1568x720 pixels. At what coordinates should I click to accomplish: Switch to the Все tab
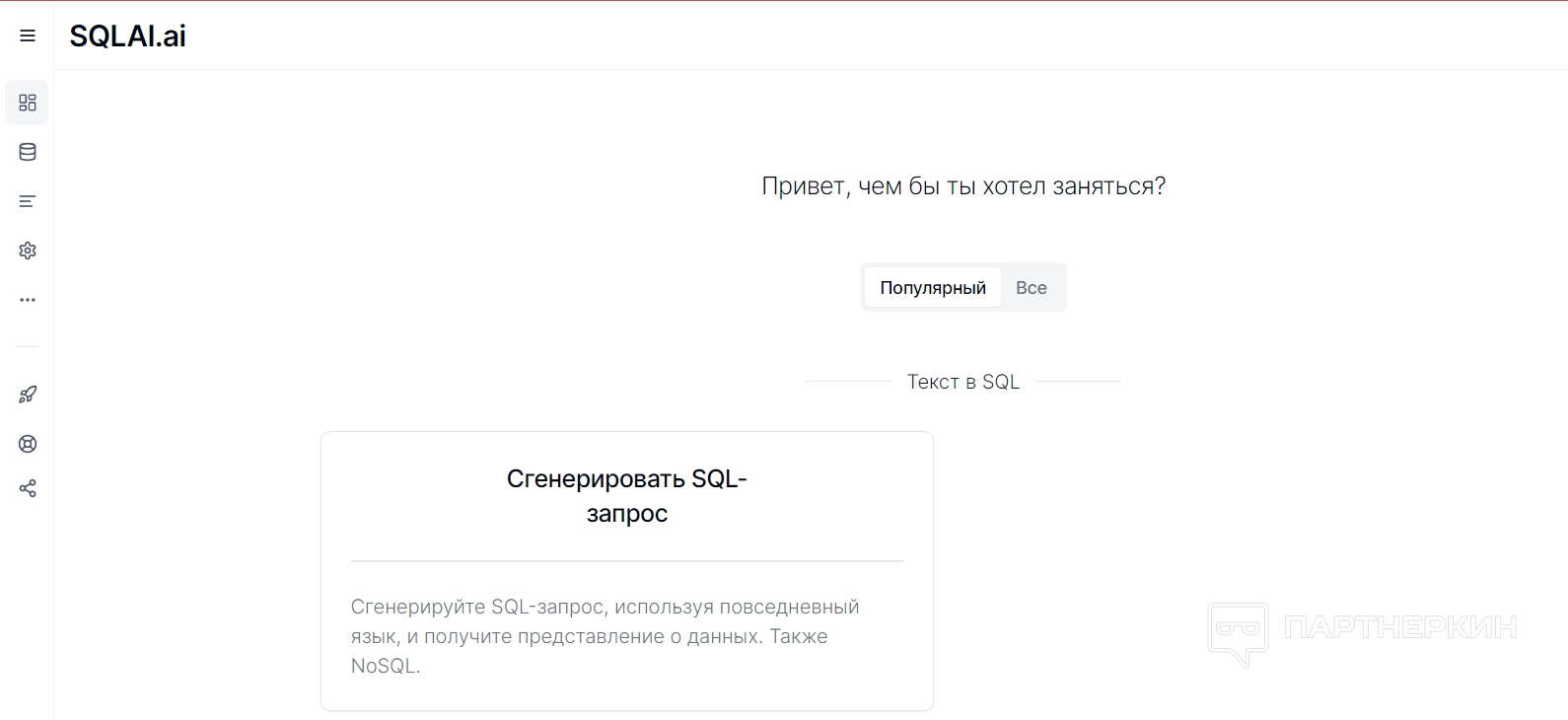[1032, 288]
